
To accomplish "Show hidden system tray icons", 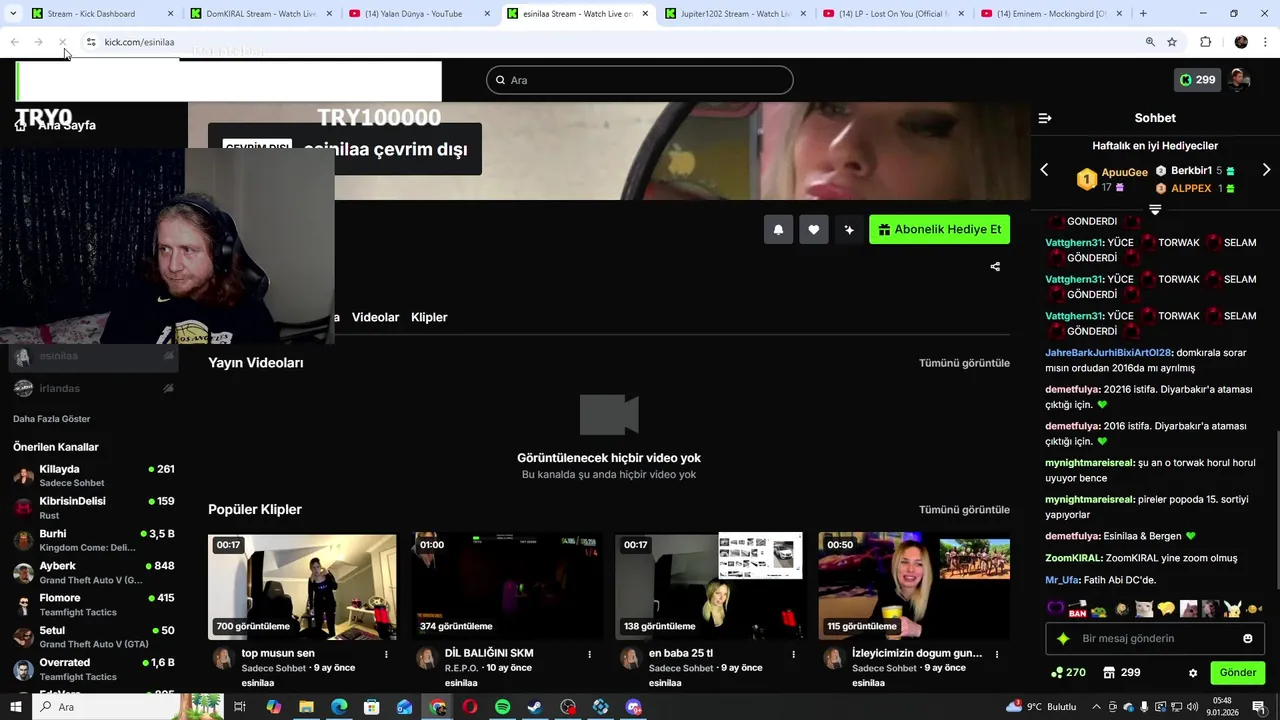I will pos(1096,707).
